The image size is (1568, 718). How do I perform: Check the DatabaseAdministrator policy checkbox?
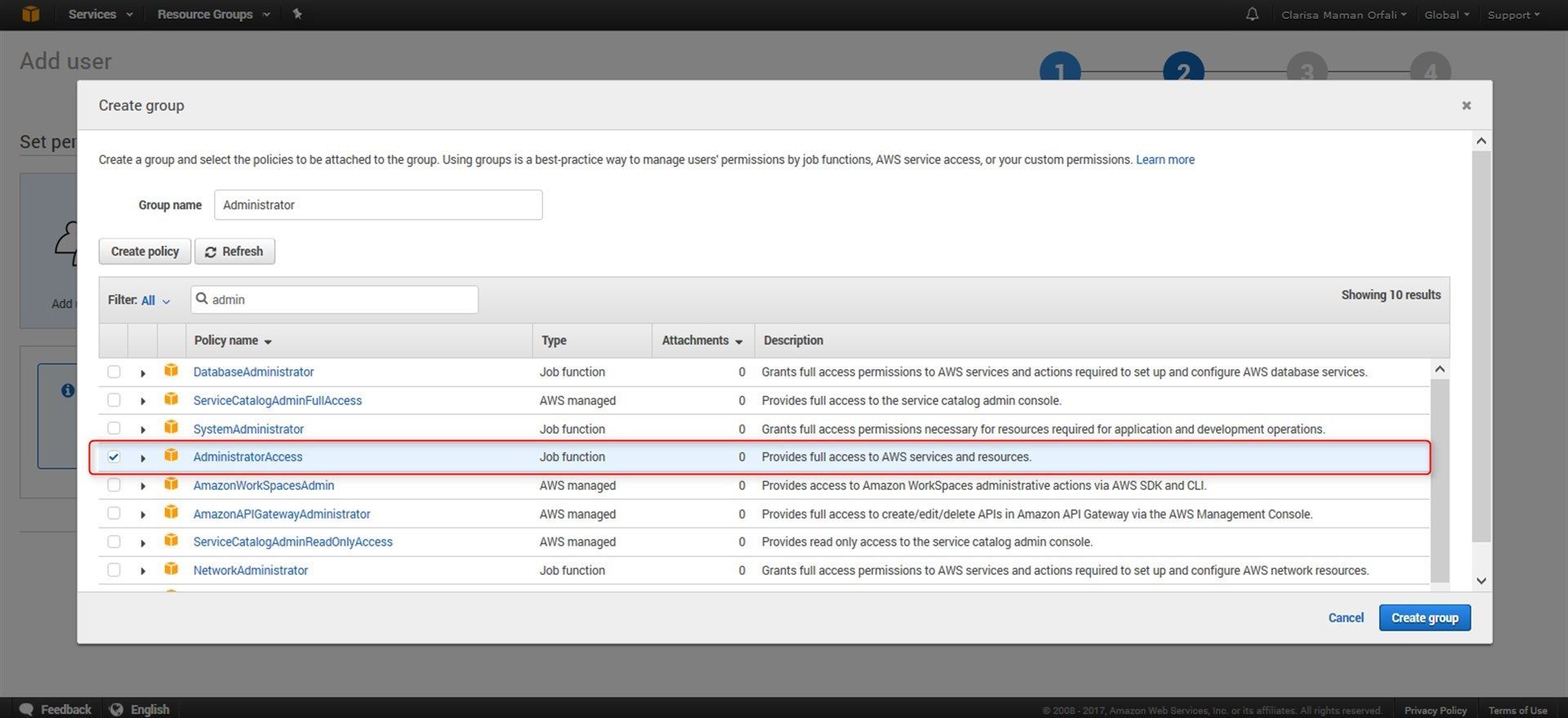pos(114,372)
